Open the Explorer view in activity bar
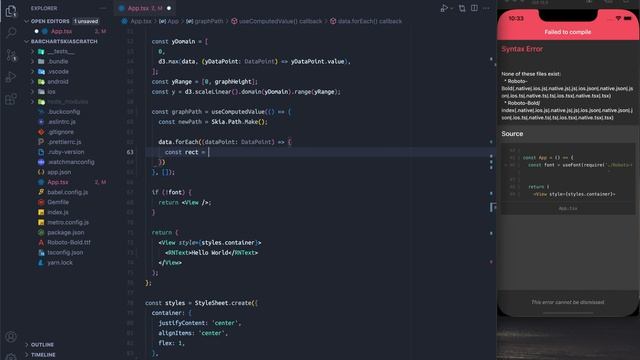Image resolution: width=640 pixels, height=360 pixels. click(x=11, y=11)
